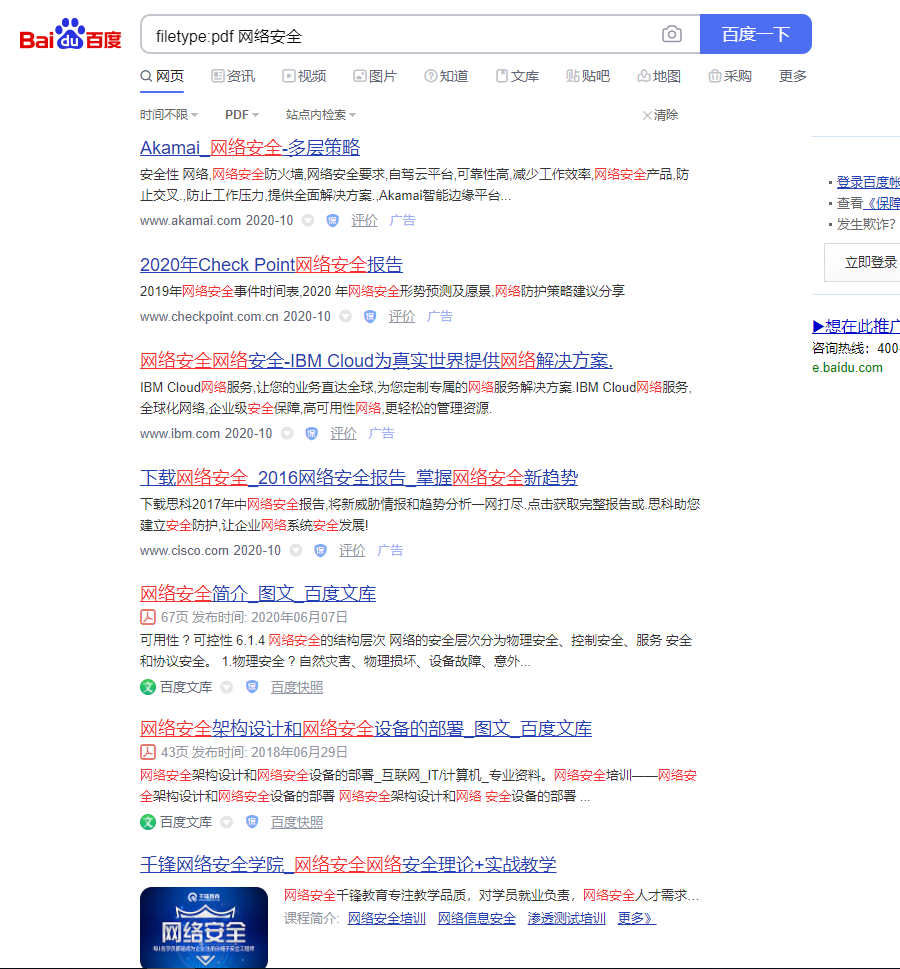Open the 渗透测试培训 course link
This screenshot has height=969, width=900.
point(566,918)
